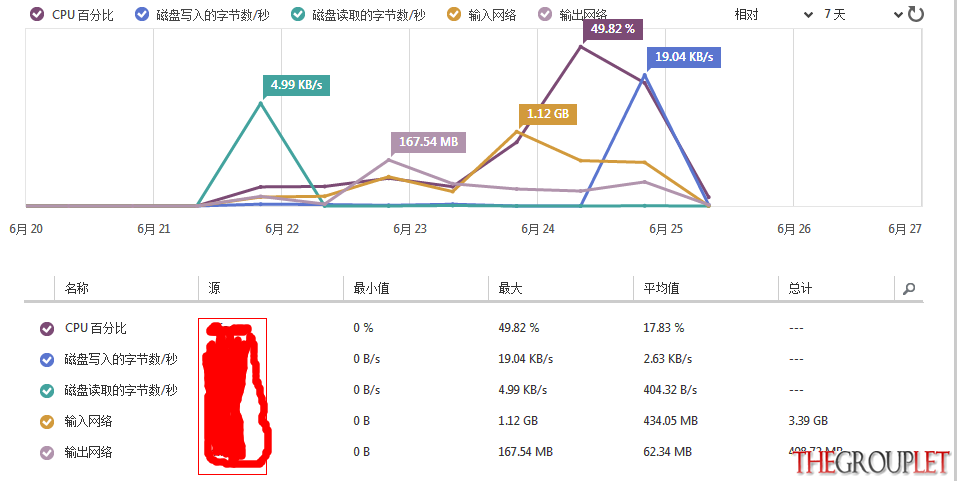Select the 1.12 GB network in peak label
This screenshot has width=957, height=481.
[x=548, y=114]
